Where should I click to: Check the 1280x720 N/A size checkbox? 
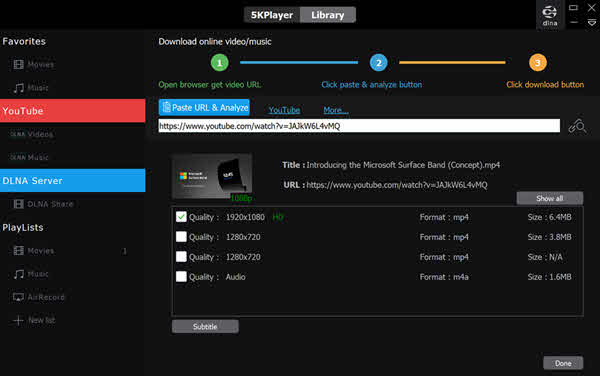click(181, 257)
